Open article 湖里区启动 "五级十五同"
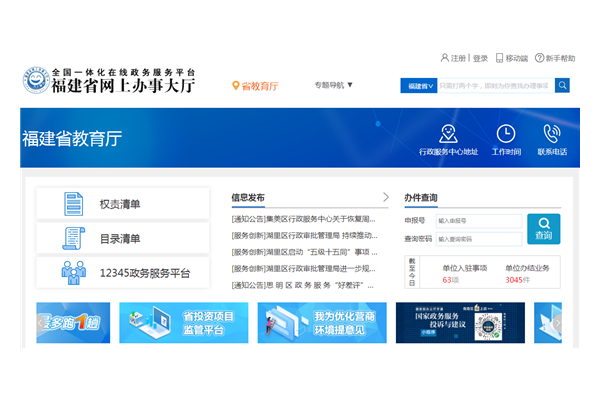The image size is (600, 400). tap(305, 252)
